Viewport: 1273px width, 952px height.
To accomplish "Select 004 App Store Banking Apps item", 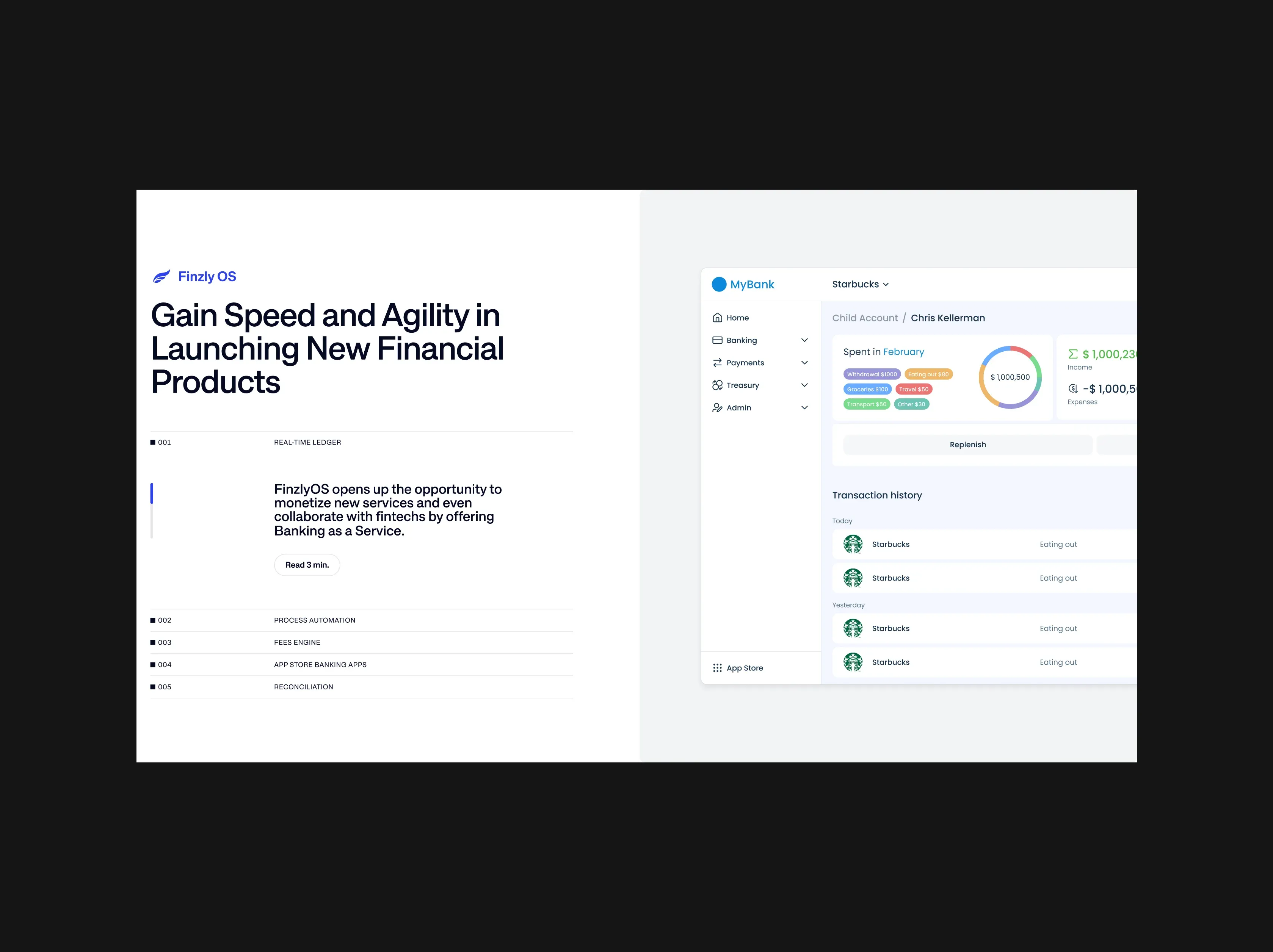I will pos(320,664).
